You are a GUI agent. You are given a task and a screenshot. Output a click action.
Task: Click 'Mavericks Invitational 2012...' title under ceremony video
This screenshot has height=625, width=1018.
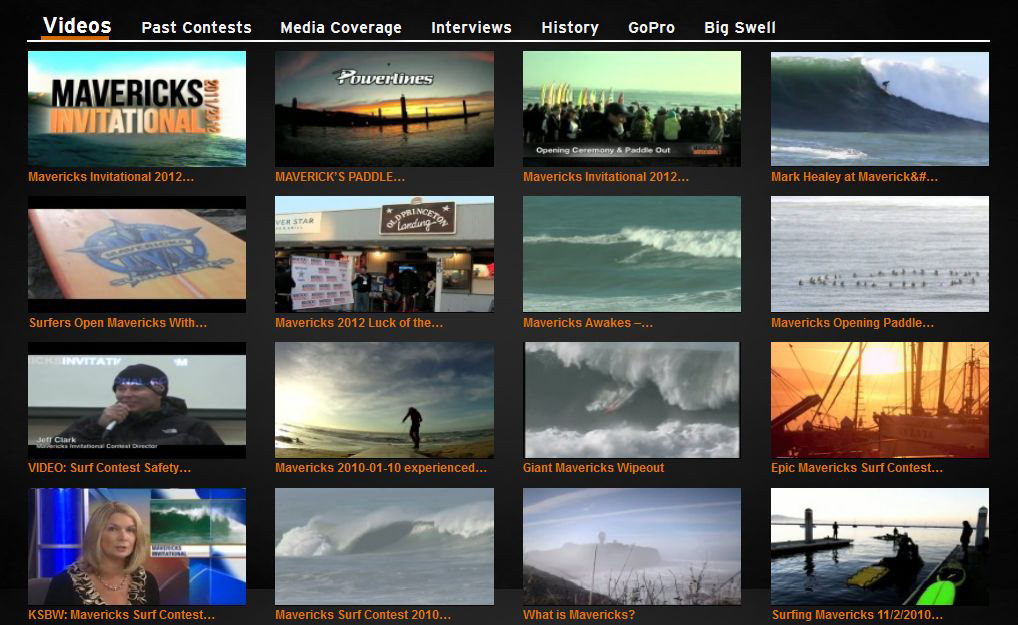[x=606, y=177]
